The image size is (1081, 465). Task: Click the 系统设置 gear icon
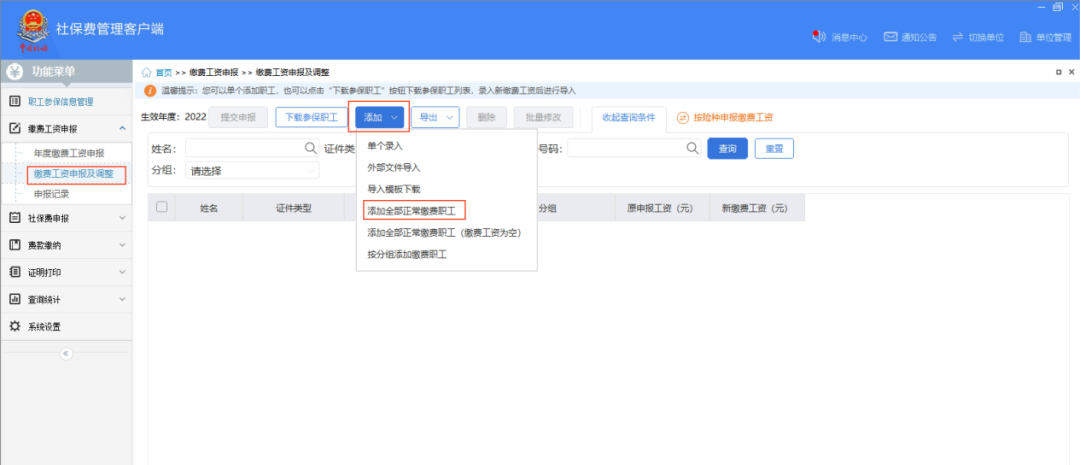pos(15,326)
